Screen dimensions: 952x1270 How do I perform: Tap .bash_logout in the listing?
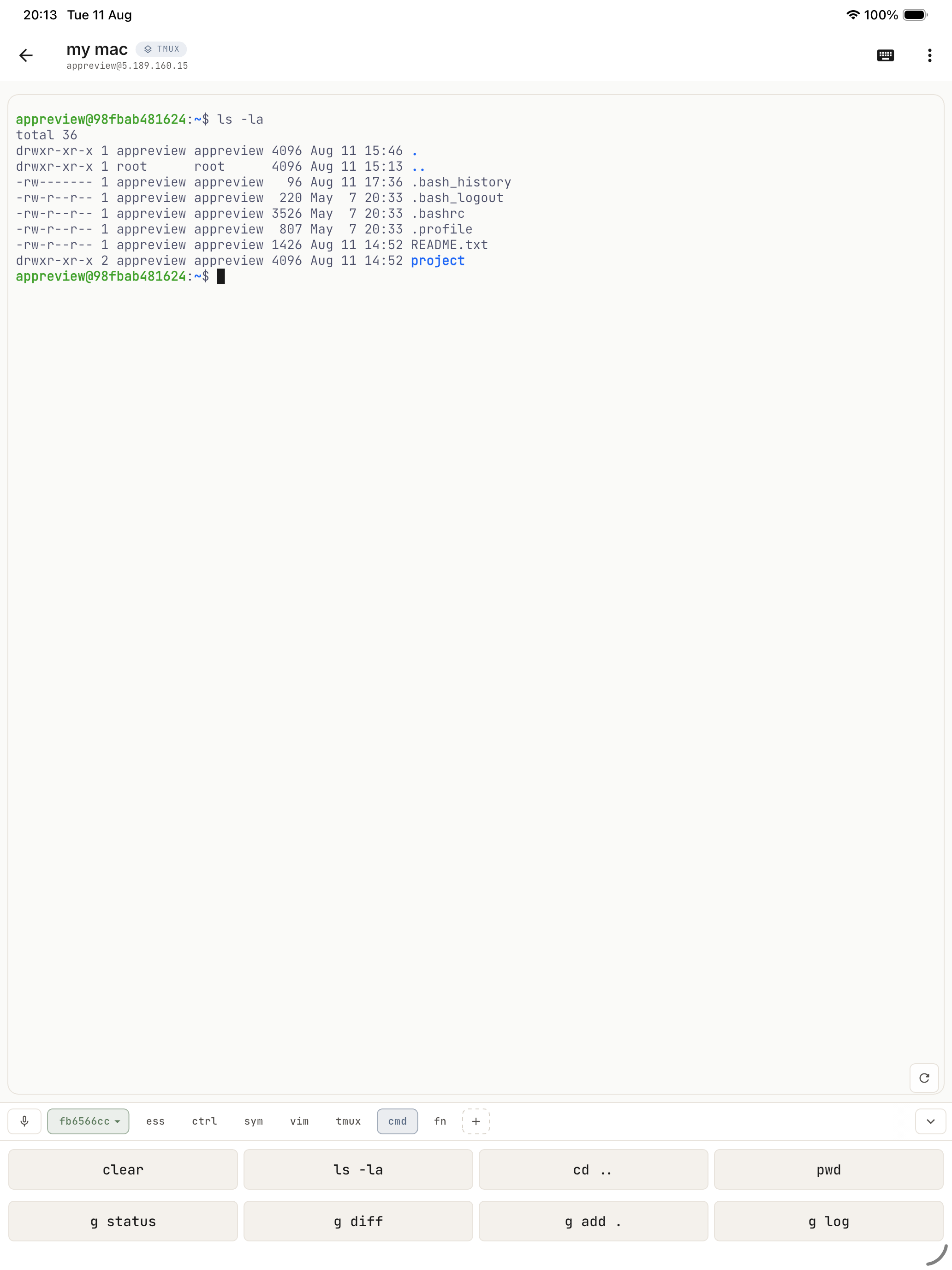458,198
